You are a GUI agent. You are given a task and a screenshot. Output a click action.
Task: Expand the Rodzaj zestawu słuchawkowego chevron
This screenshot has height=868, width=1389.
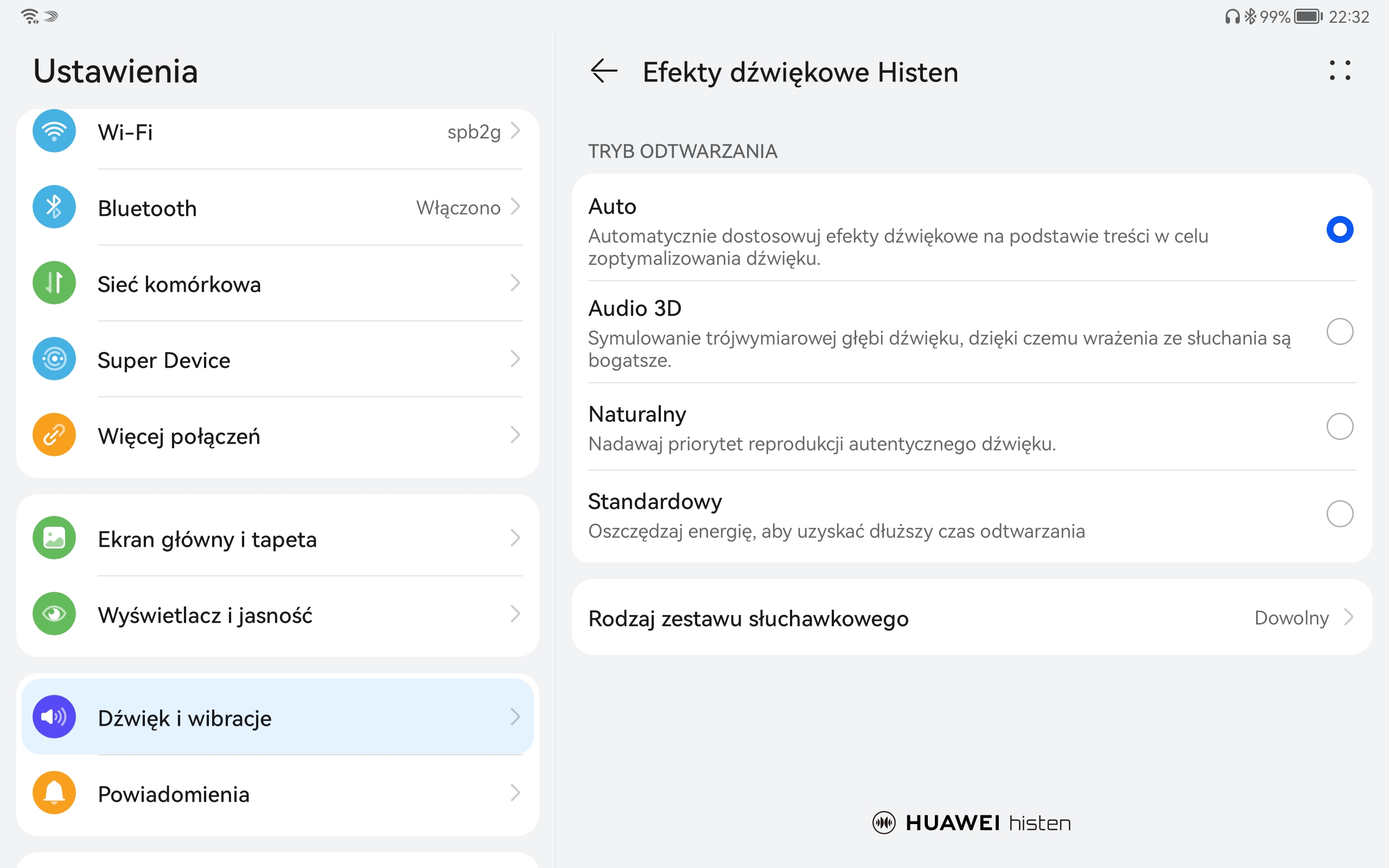pyautogui.click(x=1348, y=617)
